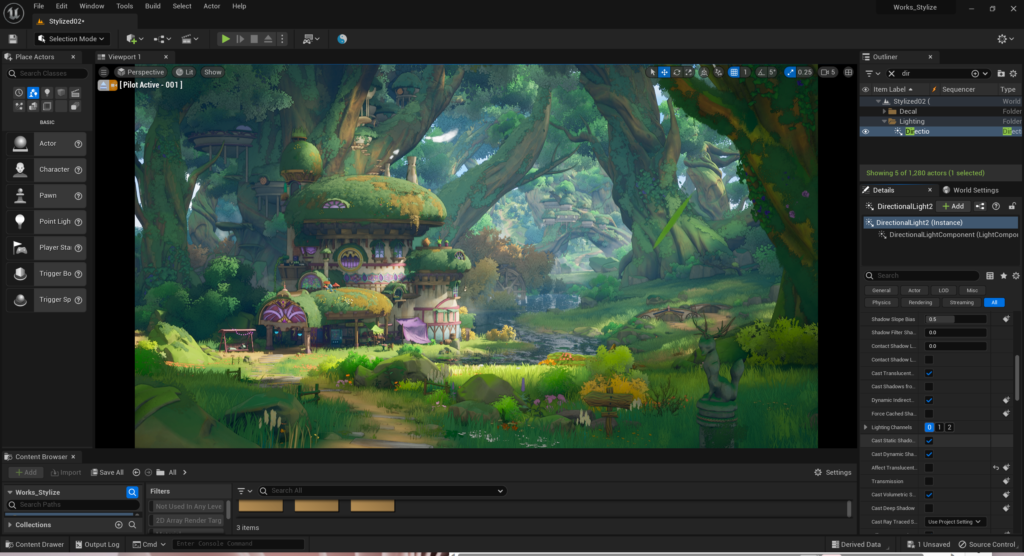
Task: Click the Shadow Slope Bias value slider
Action: 955,319
